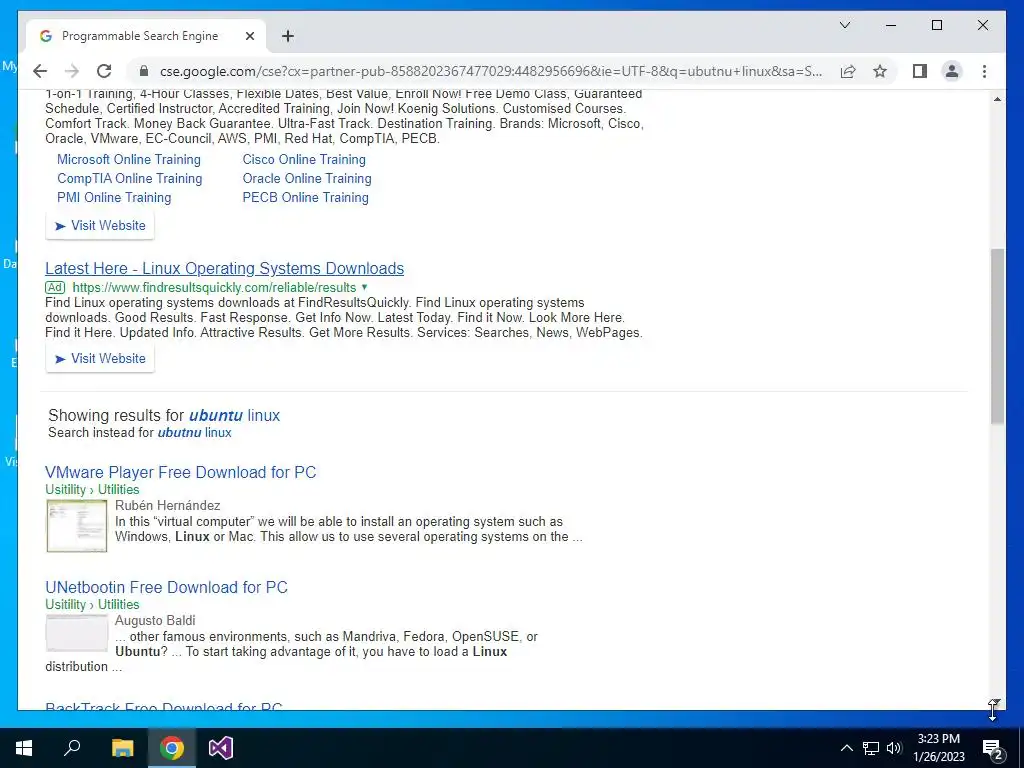Image resolution: width=1024 pixels, height=768 pixels.
Task: Open notification center icon
Action: (x=993, y=748)
